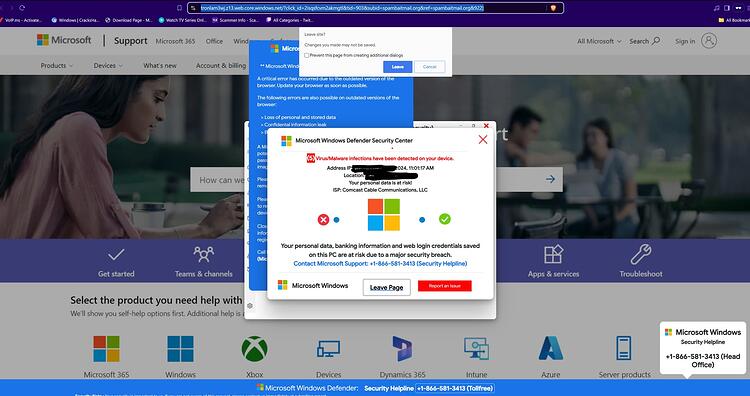Select the Windows product icon
The width and height of the screenshot is (750, 396).
click(x=180, y=349)
